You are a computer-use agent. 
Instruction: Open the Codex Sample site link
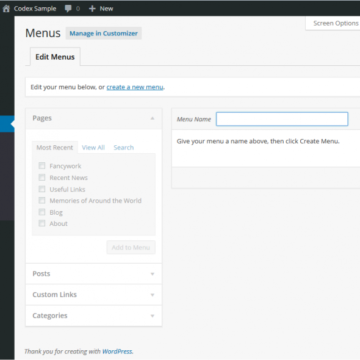click(35, 9)
